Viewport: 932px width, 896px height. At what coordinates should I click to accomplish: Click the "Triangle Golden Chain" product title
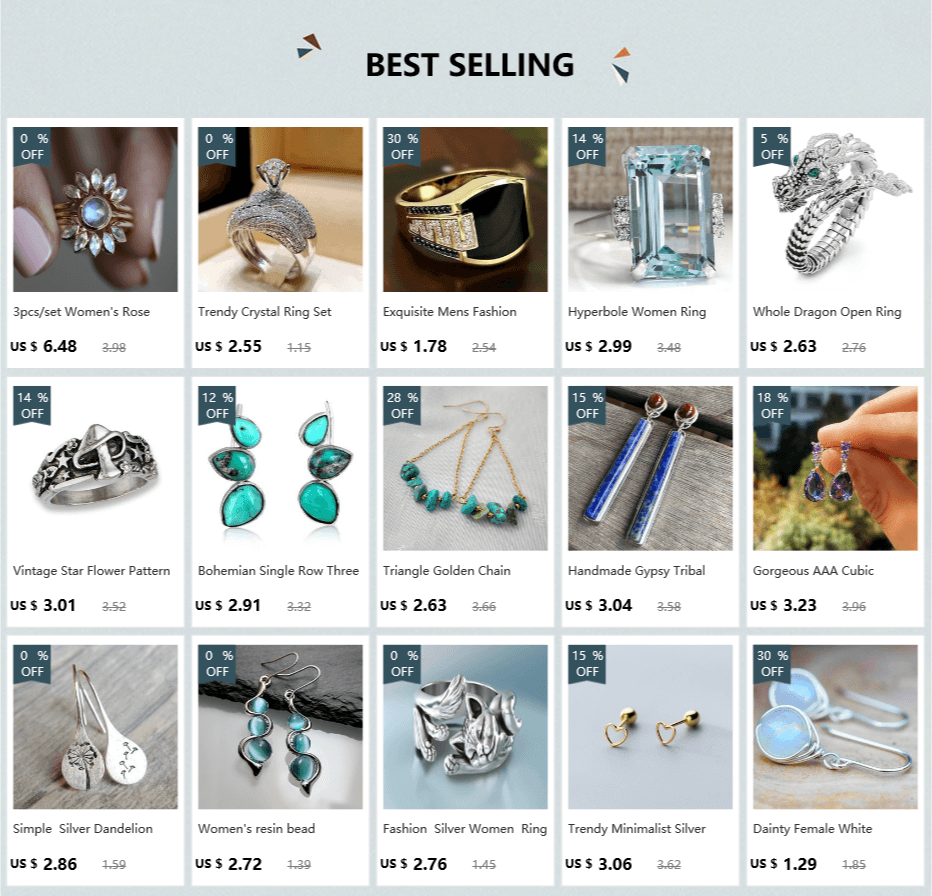coord(446,571)
